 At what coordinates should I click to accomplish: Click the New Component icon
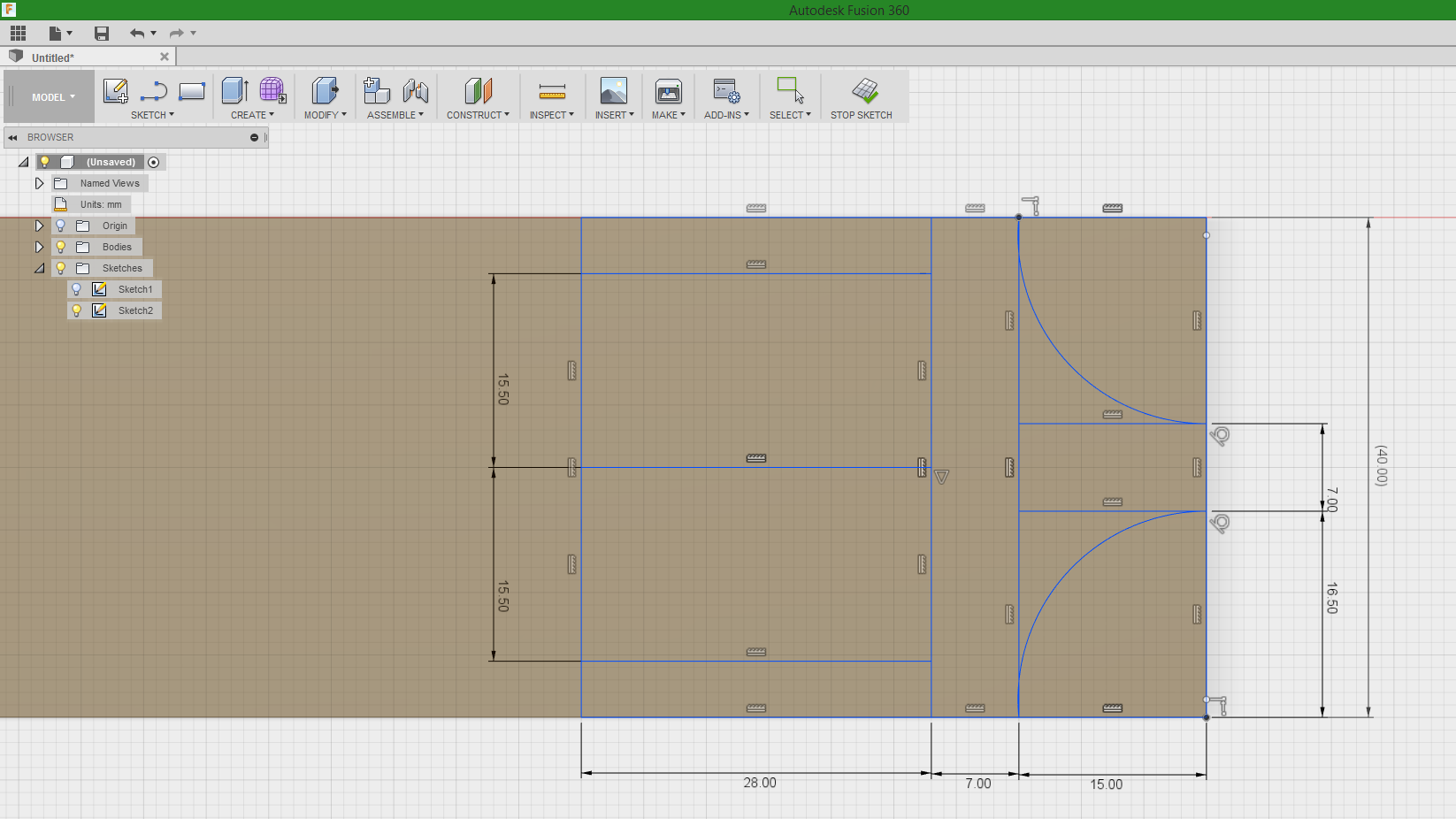click(377, 90)
